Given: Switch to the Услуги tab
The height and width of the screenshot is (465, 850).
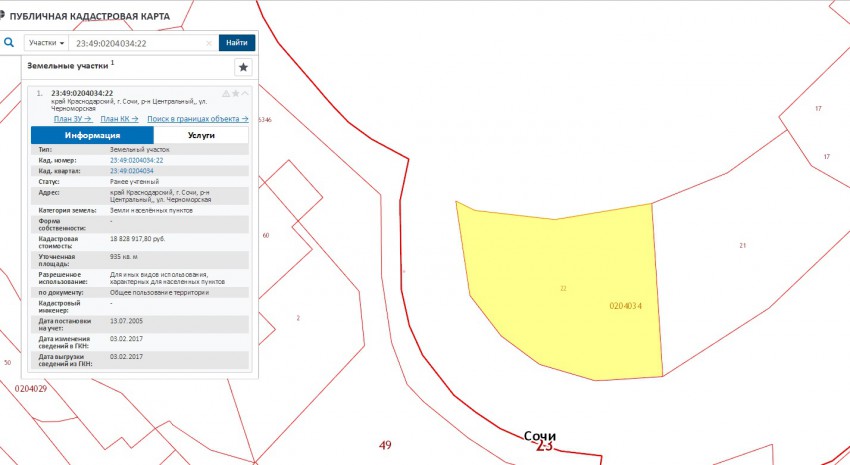Looking at the screenshot, I should (201, 135).
